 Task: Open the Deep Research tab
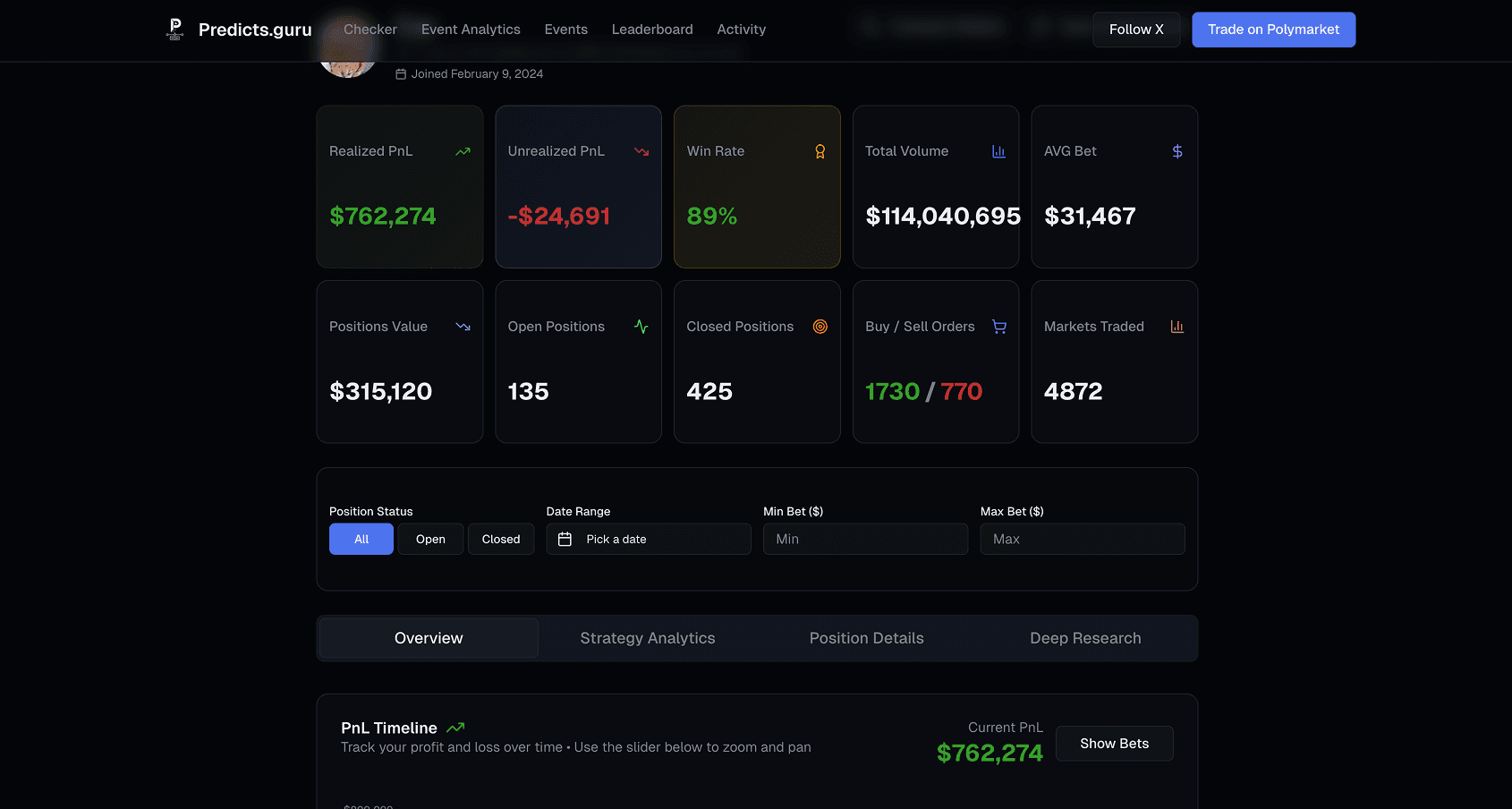coord(1085,637)
